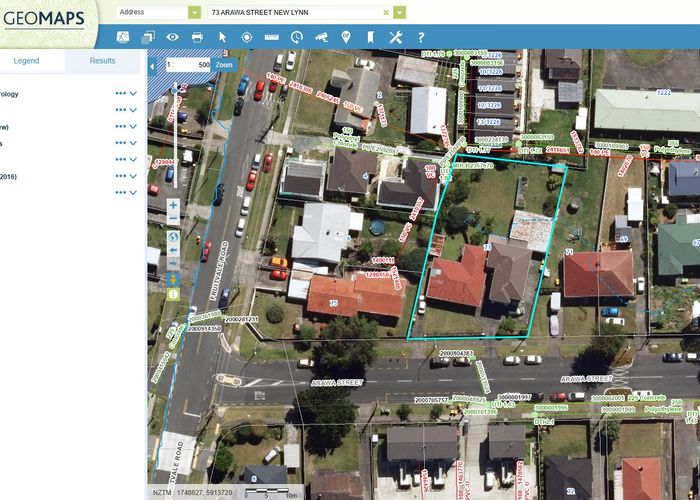
Task: Open the measure ruler tool
Action: click(x=271, y=37)
